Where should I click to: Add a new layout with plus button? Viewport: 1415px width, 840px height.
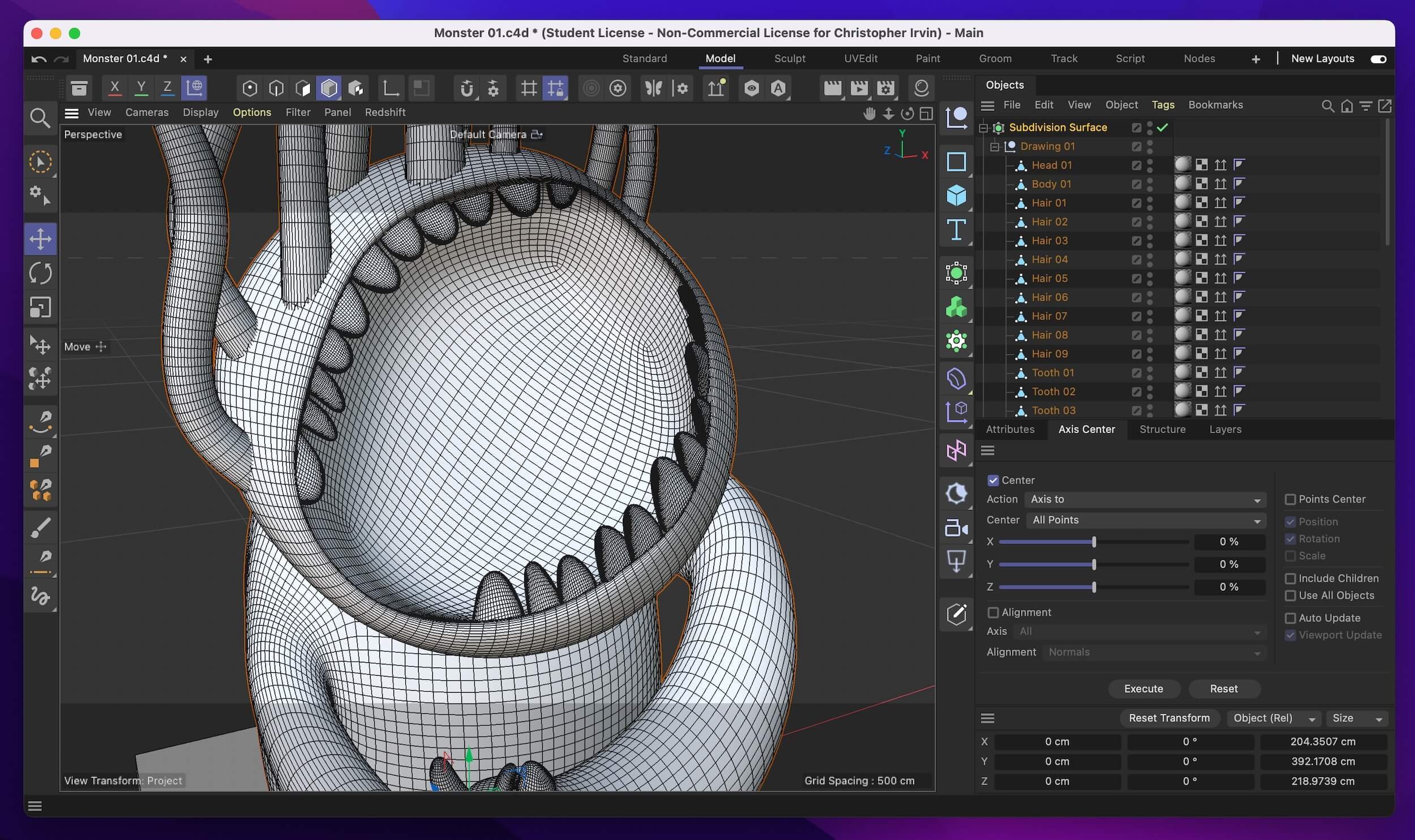coord(1255,59)
